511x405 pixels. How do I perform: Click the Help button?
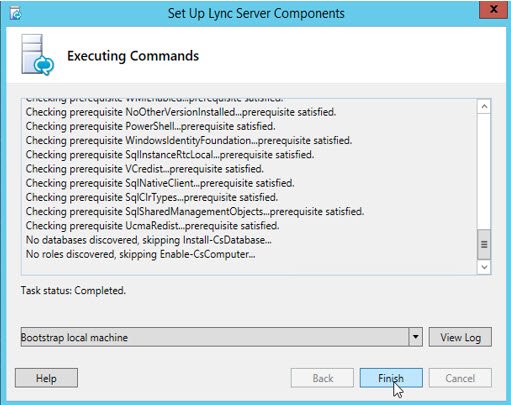coord(46,378)
